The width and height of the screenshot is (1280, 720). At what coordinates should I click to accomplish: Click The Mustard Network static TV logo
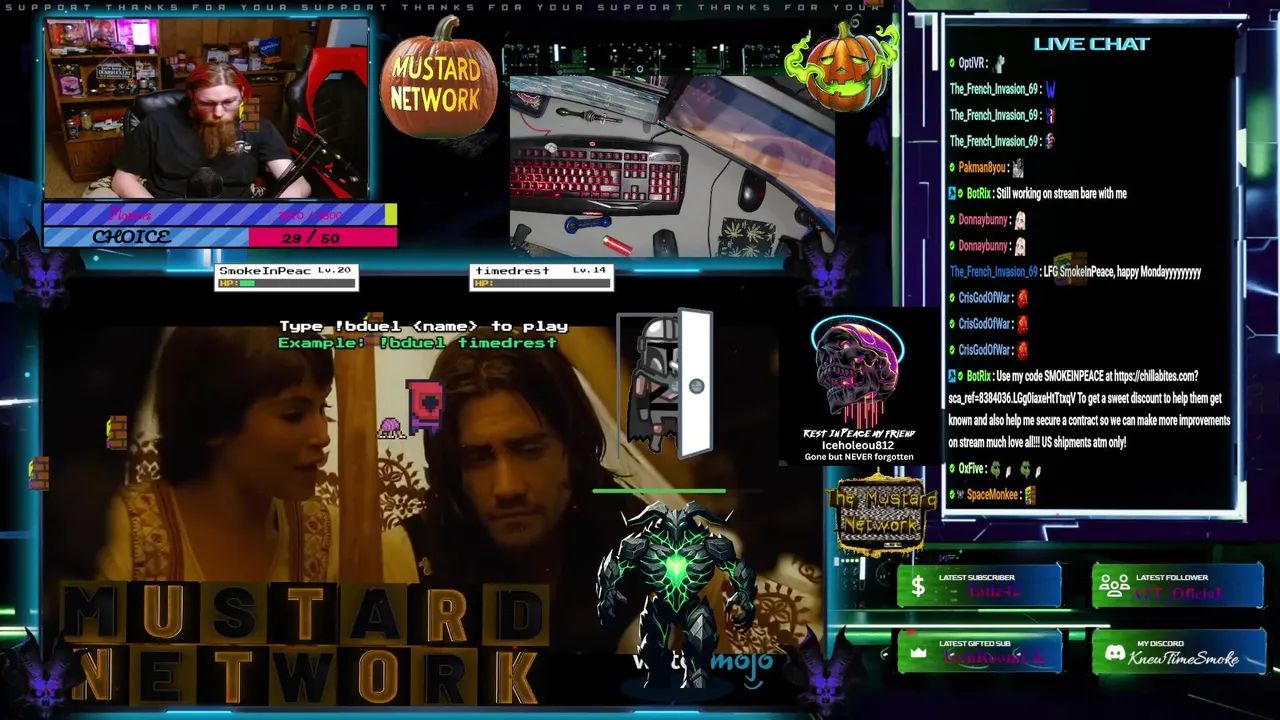880,516
